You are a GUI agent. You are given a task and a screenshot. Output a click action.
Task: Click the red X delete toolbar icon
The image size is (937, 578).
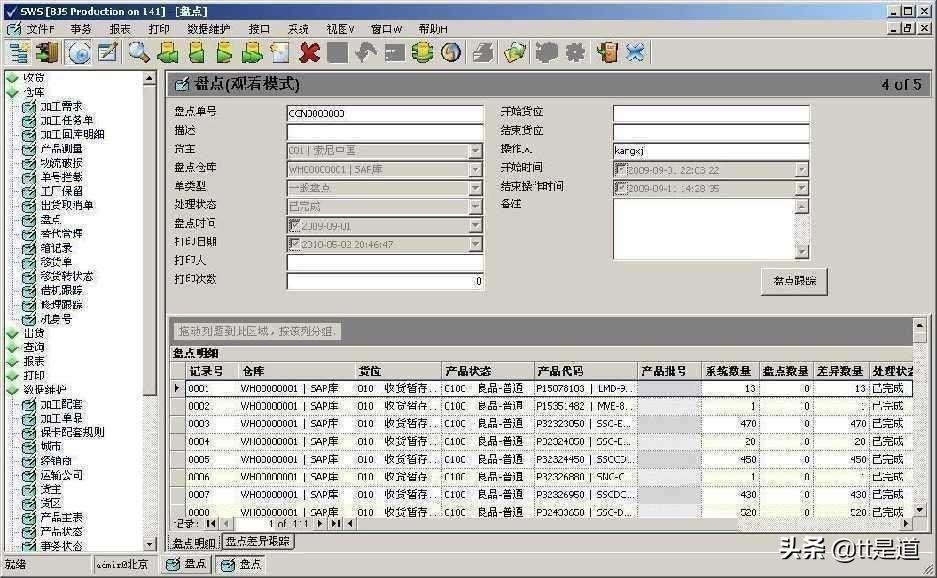309,53
